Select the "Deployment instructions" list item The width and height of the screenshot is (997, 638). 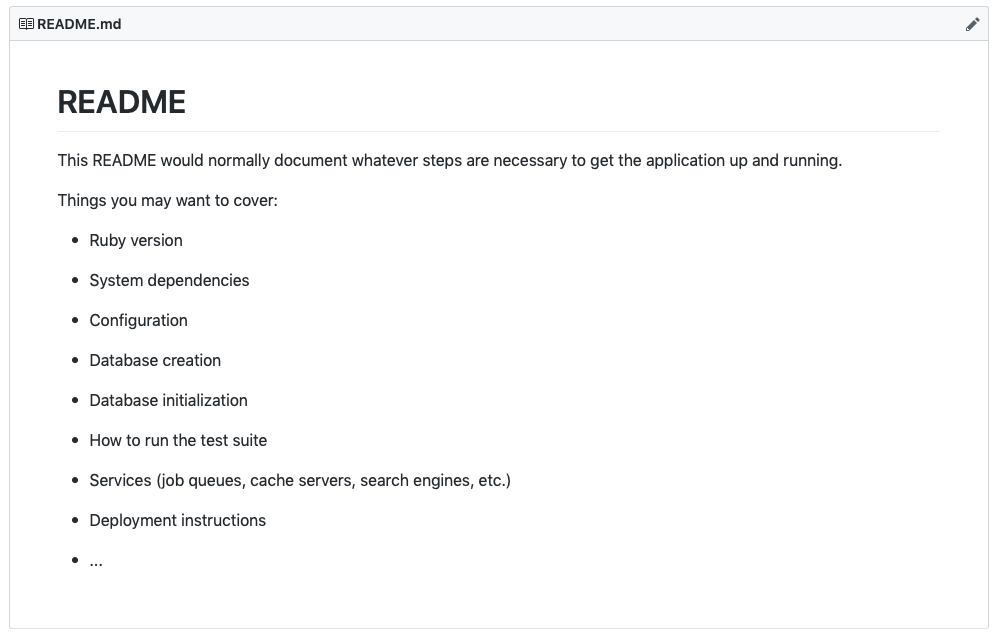click(177, 520)
